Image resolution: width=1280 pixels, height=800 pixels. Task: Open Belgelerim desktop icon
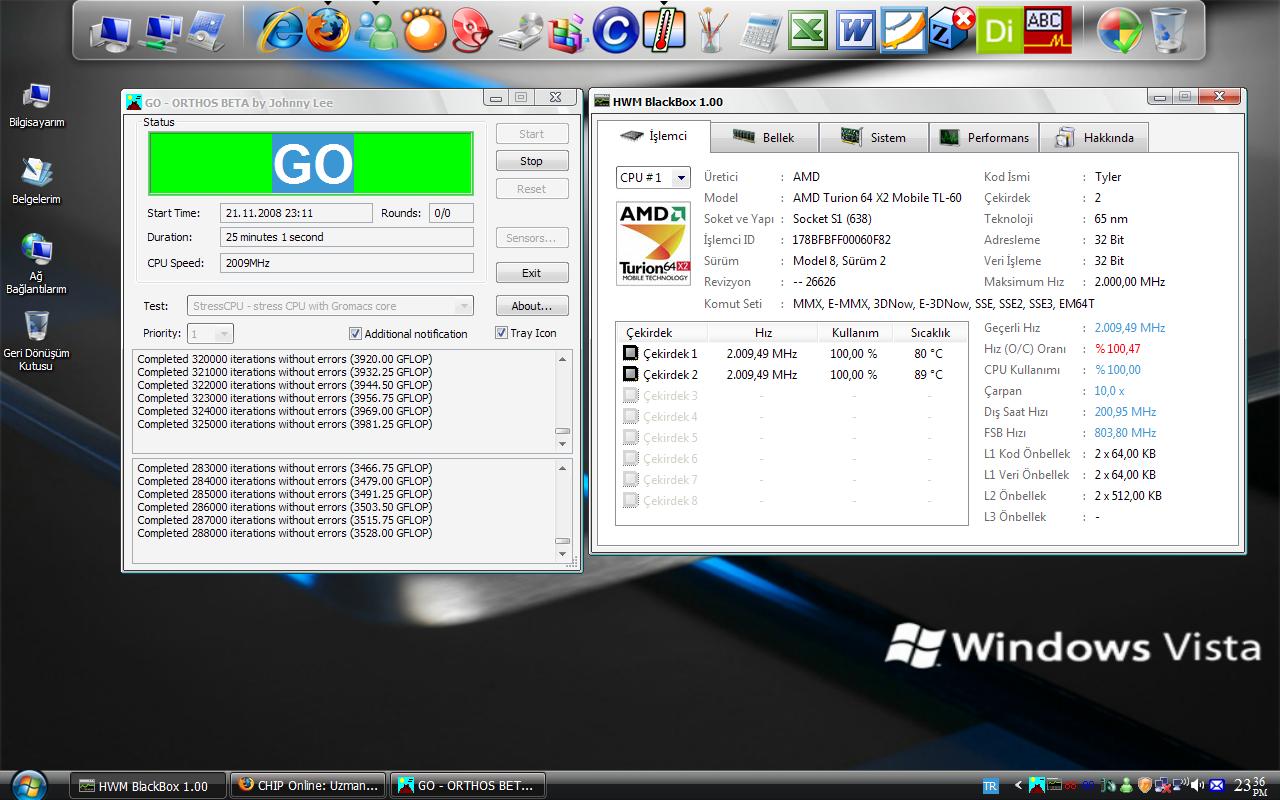point(36,181)
